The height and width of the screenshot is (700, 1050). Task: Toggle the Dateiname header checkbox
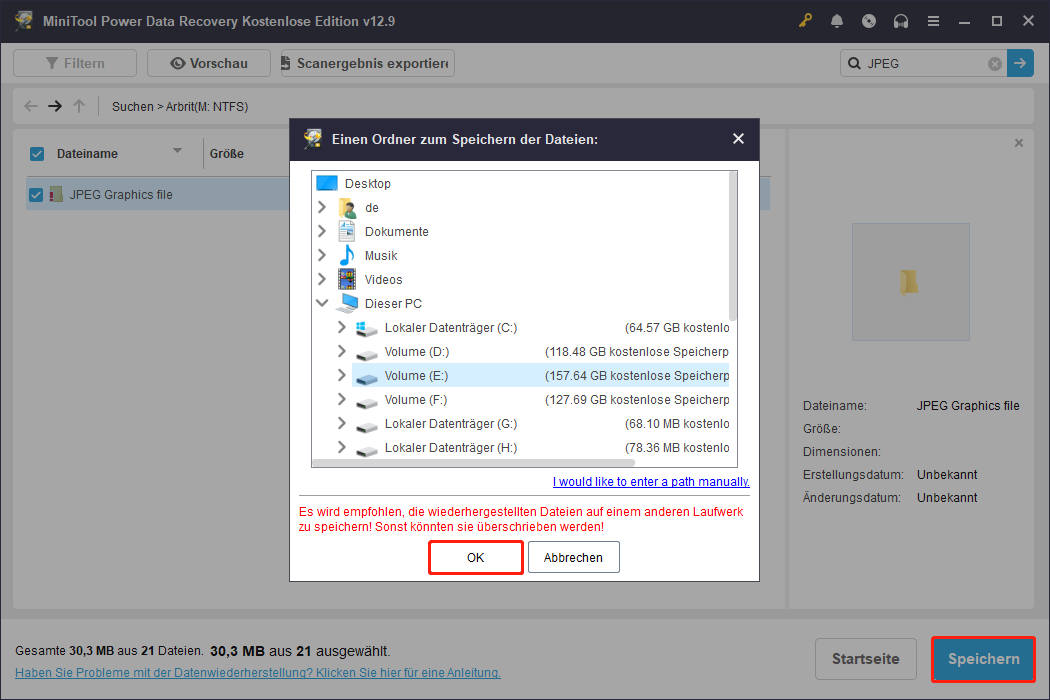pyautogui.click(x=37, y=153)
